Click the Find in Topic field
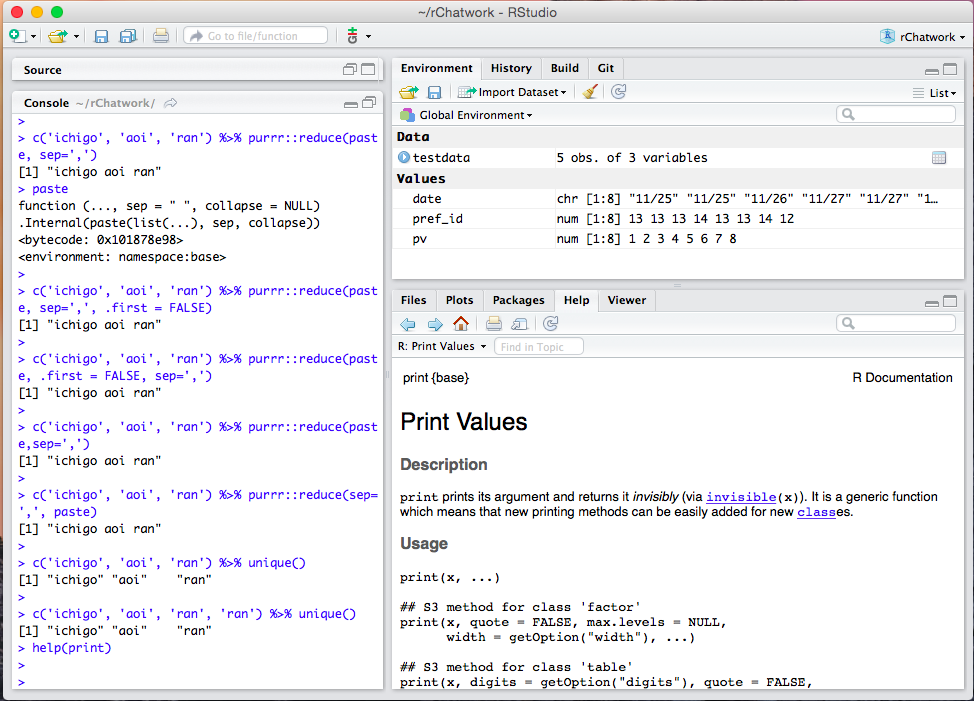The image size is (974, 701). (539, 346)
